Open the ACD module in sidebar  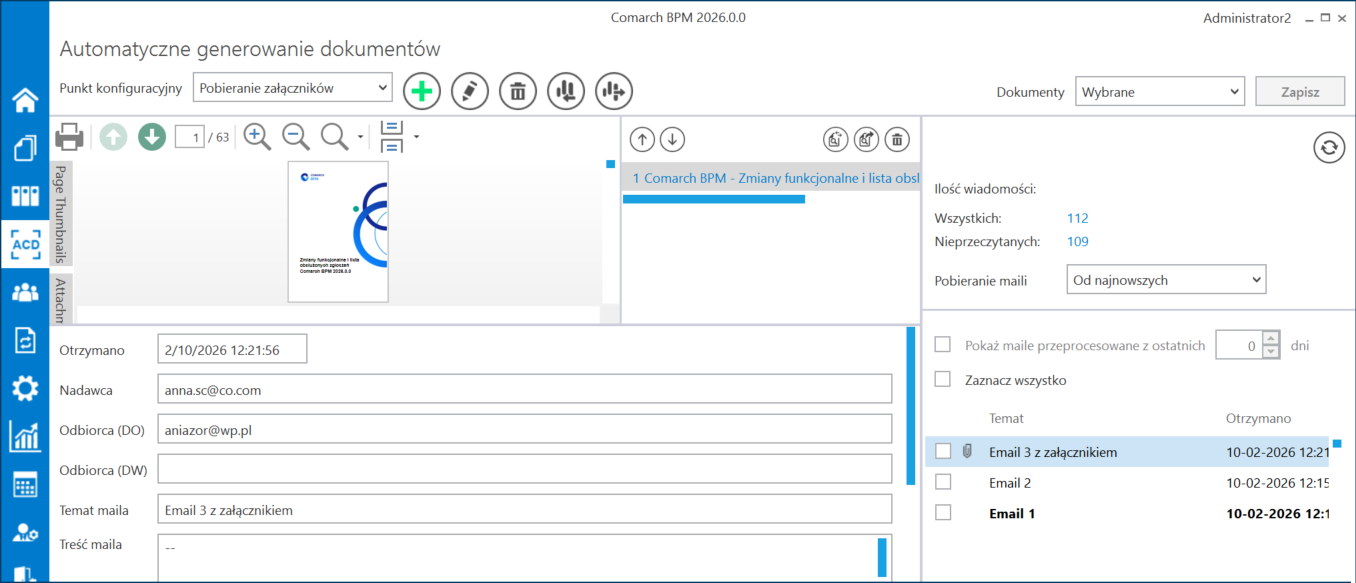point(25,244)
